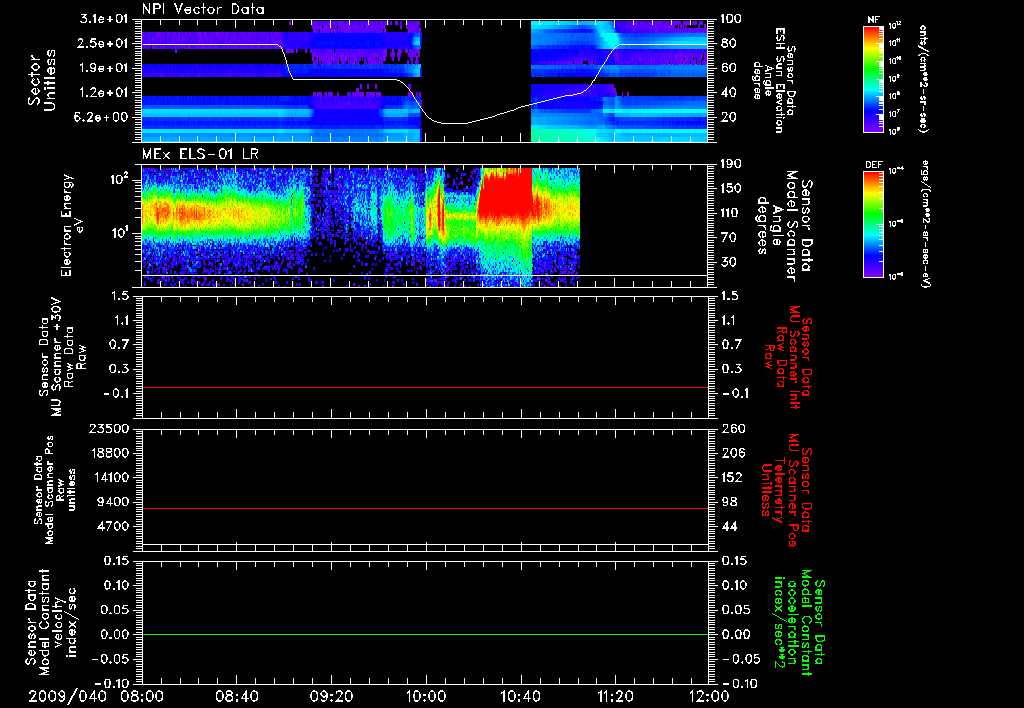This screenshot has width=1024, height=708.
Task: Click the 1.9e+01 sector axis value
Action: pos(104,68)
